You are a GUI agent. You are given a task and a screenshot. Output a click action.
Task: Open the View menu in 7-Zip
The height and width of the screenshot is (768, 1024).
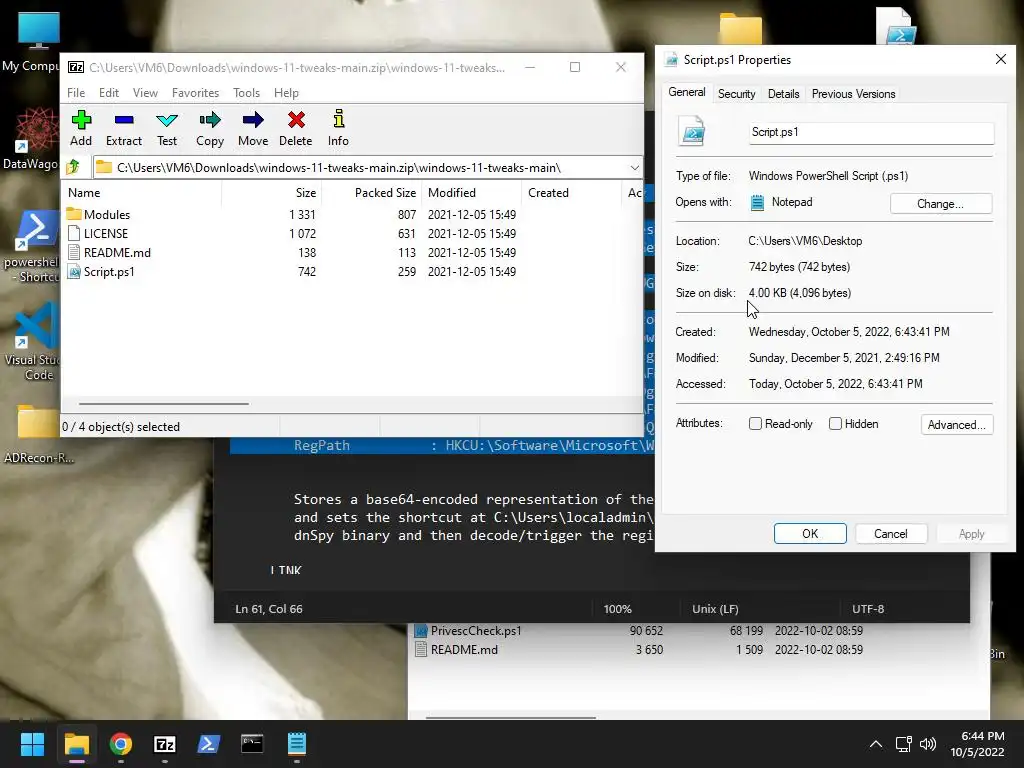coord(145,93)
